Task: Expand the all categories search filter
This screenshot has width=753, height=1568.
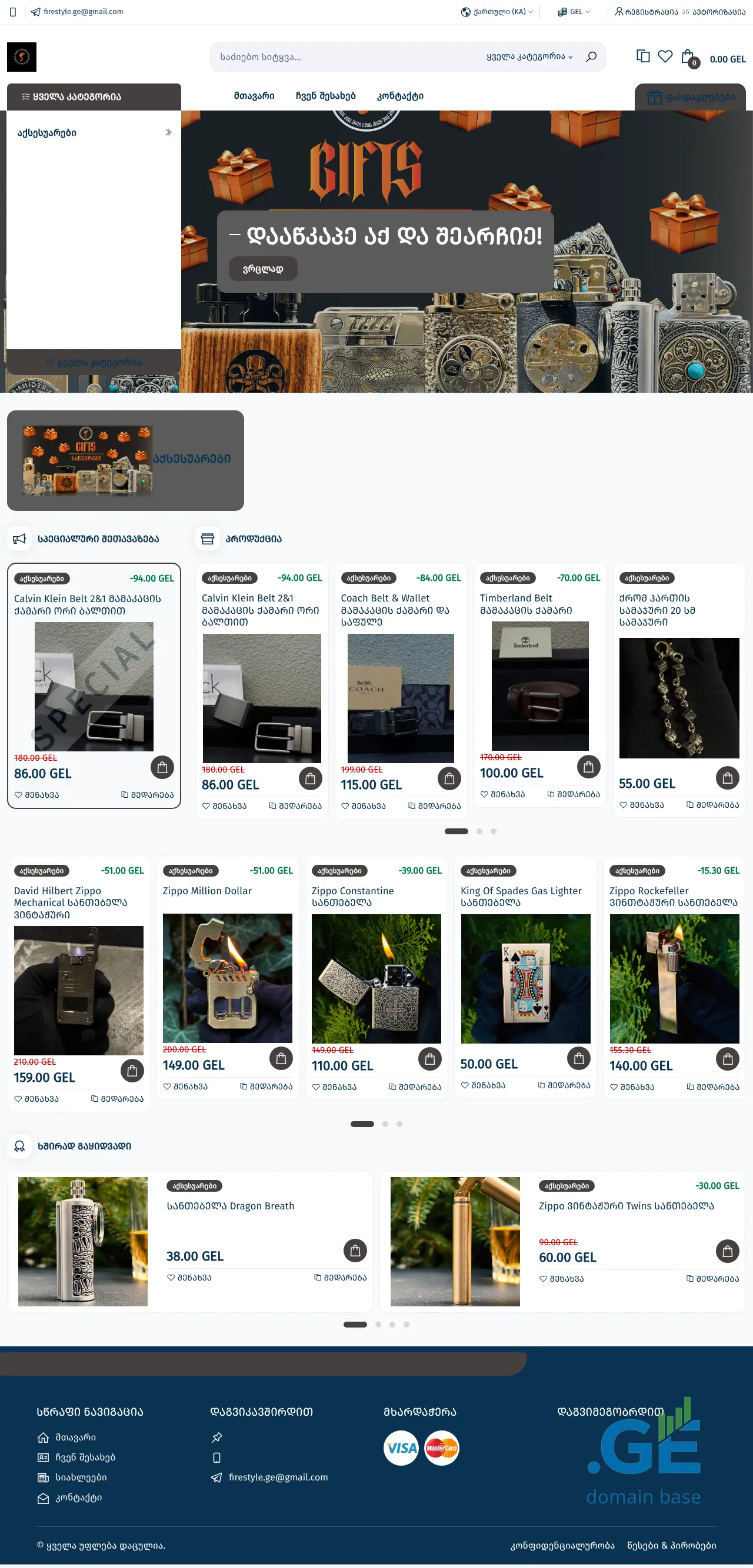Action: click(529, 56)
